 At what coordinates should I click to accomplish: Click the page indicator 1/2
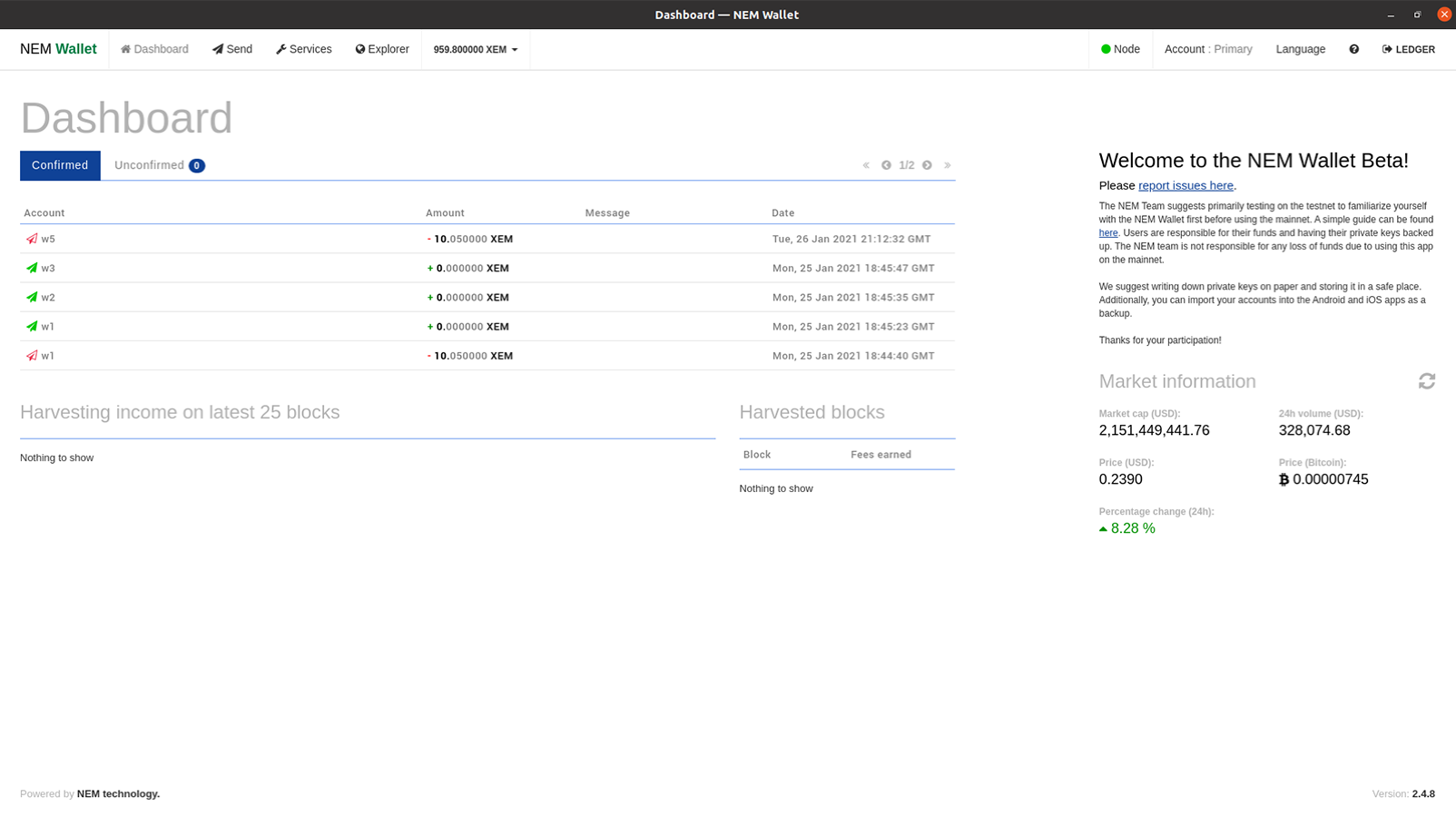point(907,165)
